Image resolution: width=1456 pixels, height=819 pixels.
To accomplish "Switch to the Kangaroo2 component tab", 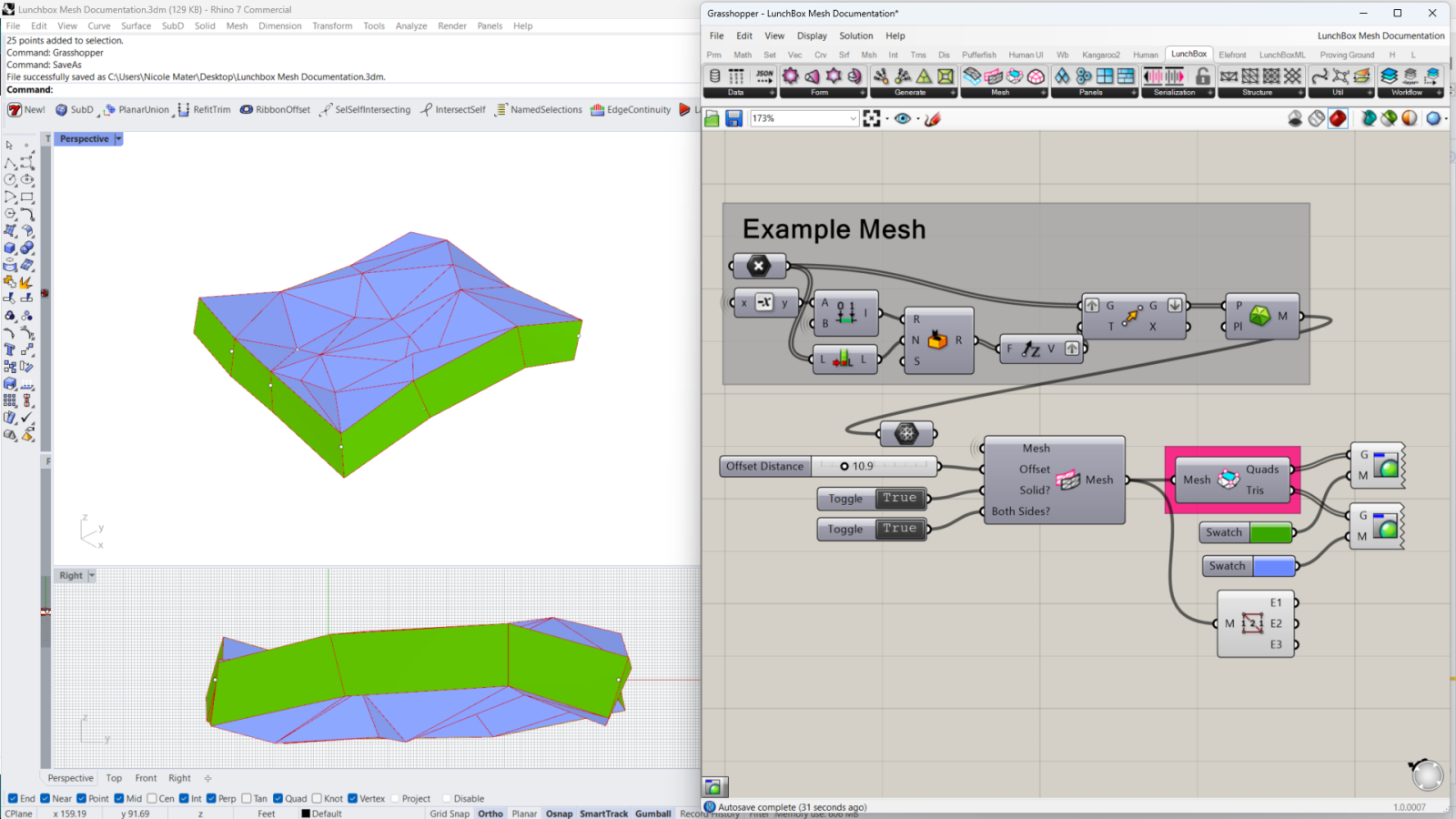I will [x=1101, y=55].
